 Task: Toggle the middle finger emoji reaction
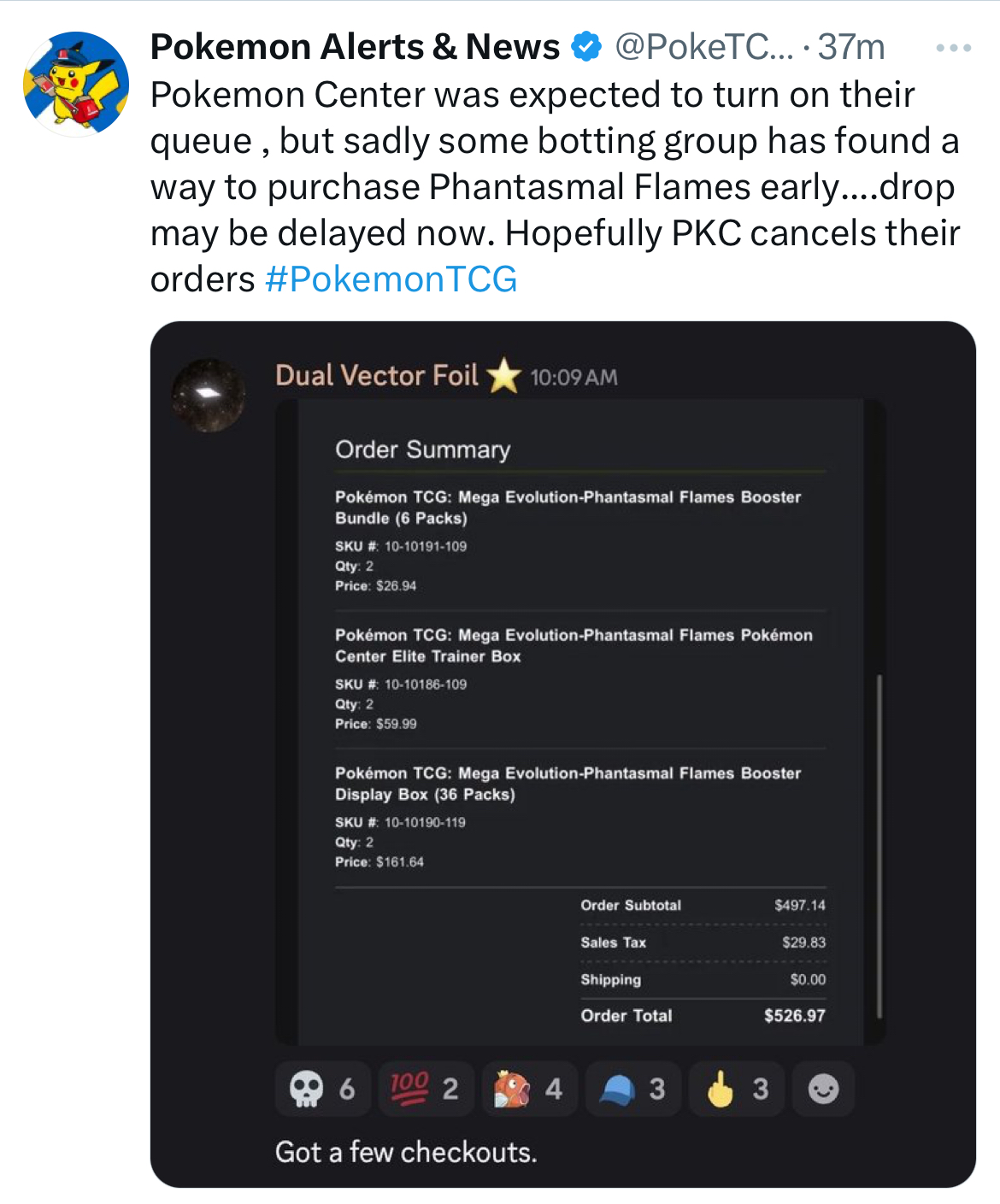click(736, 1089)
